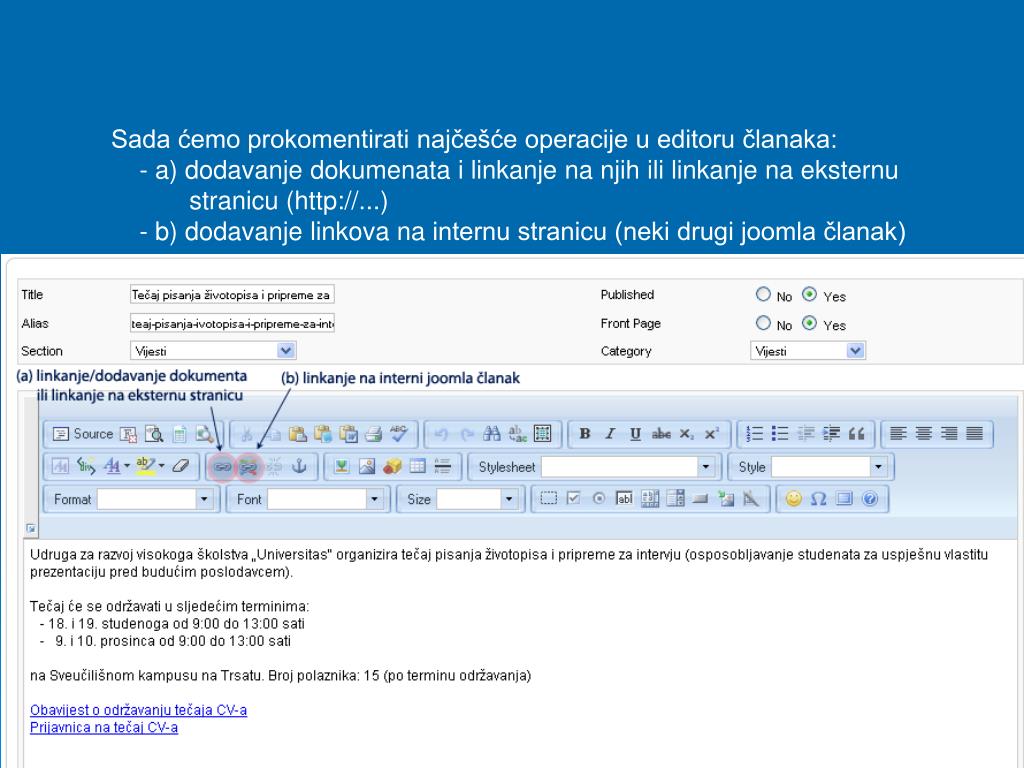Align text right

coord(949,434)
